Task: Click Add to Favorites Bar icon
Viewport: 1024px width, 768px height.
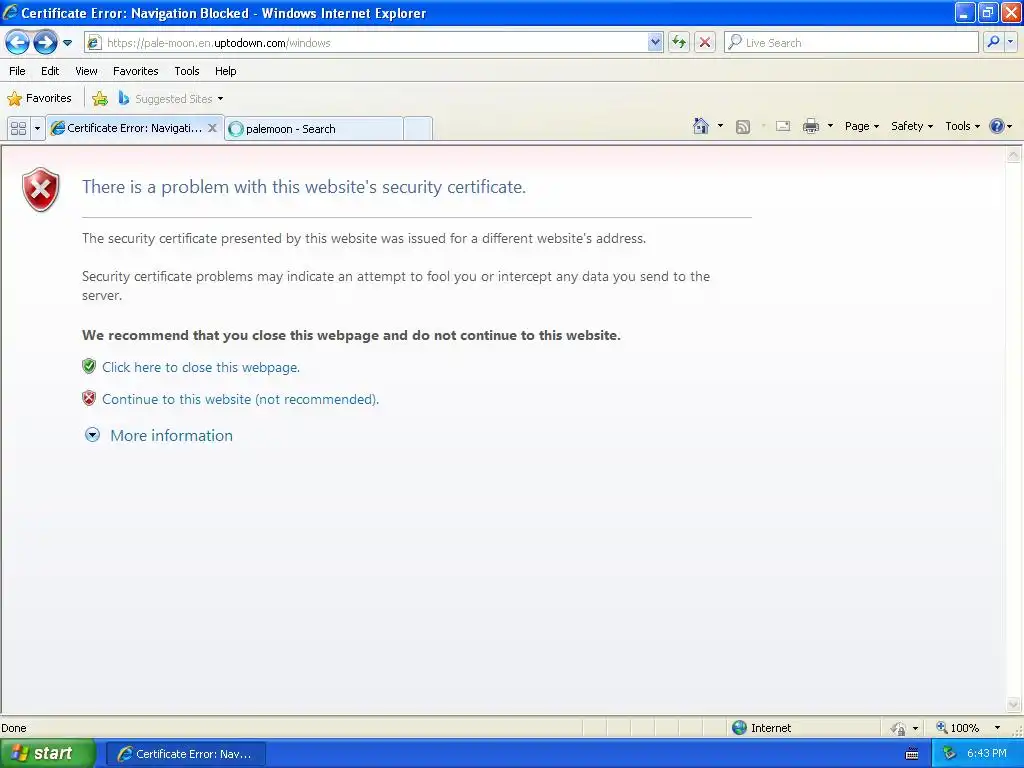Action: click(x=100, y=99)
